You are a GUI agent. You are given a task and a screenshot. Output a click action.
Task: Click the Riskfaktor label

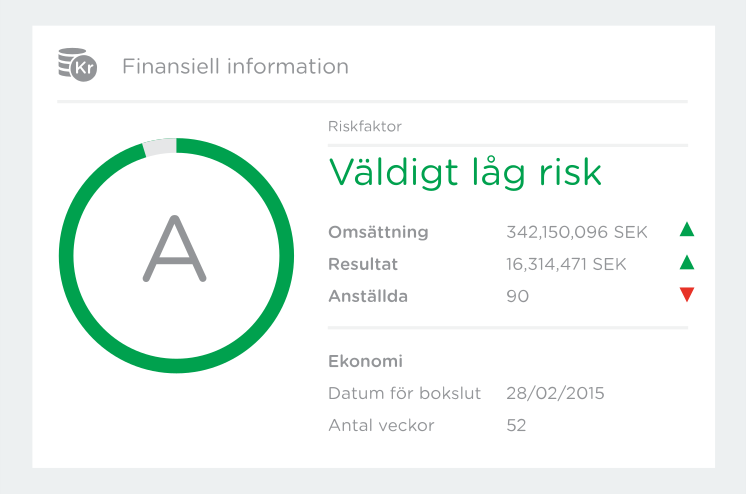pos(364,127)
